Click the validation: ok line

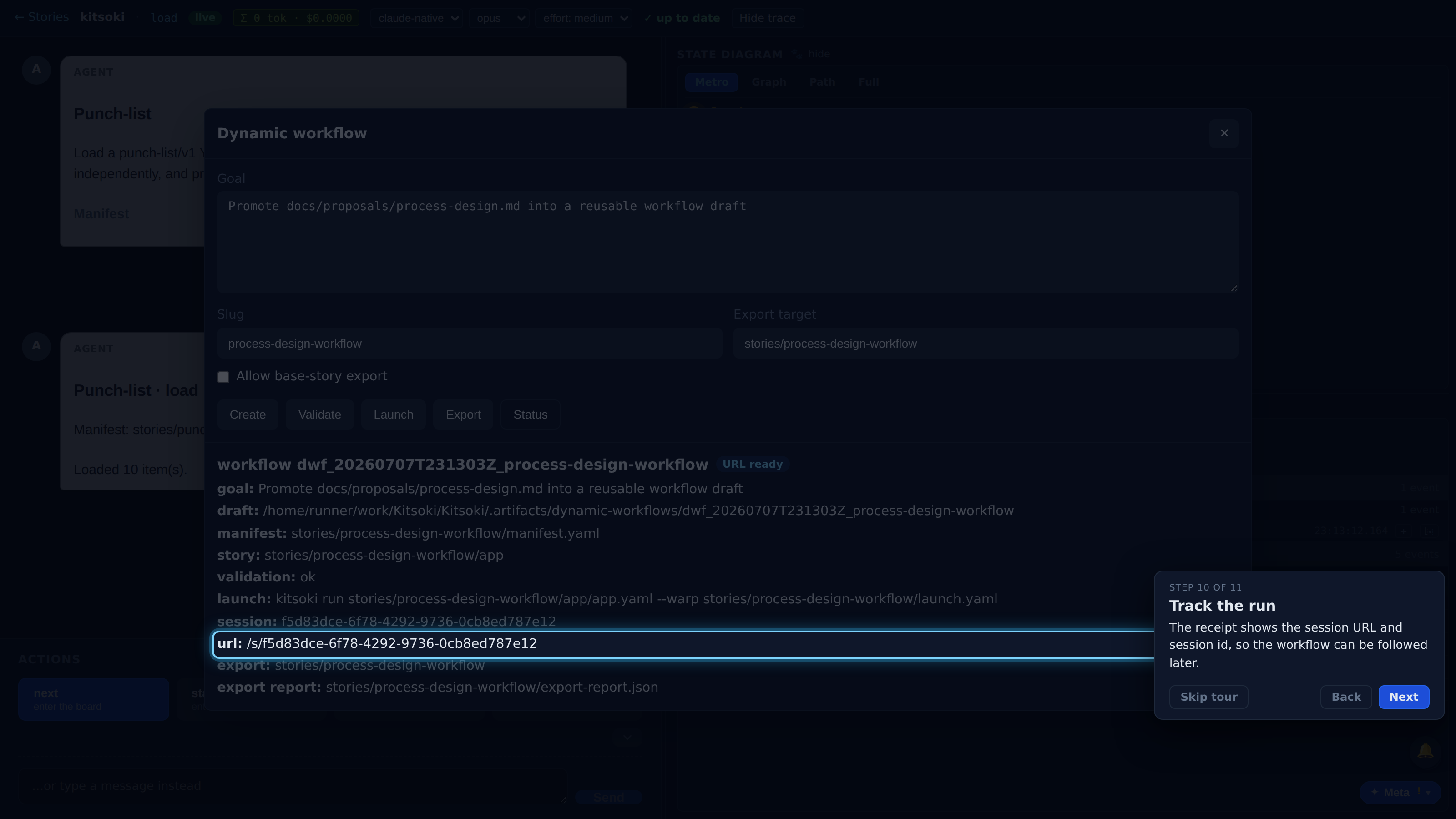click(x=266, y=578)
